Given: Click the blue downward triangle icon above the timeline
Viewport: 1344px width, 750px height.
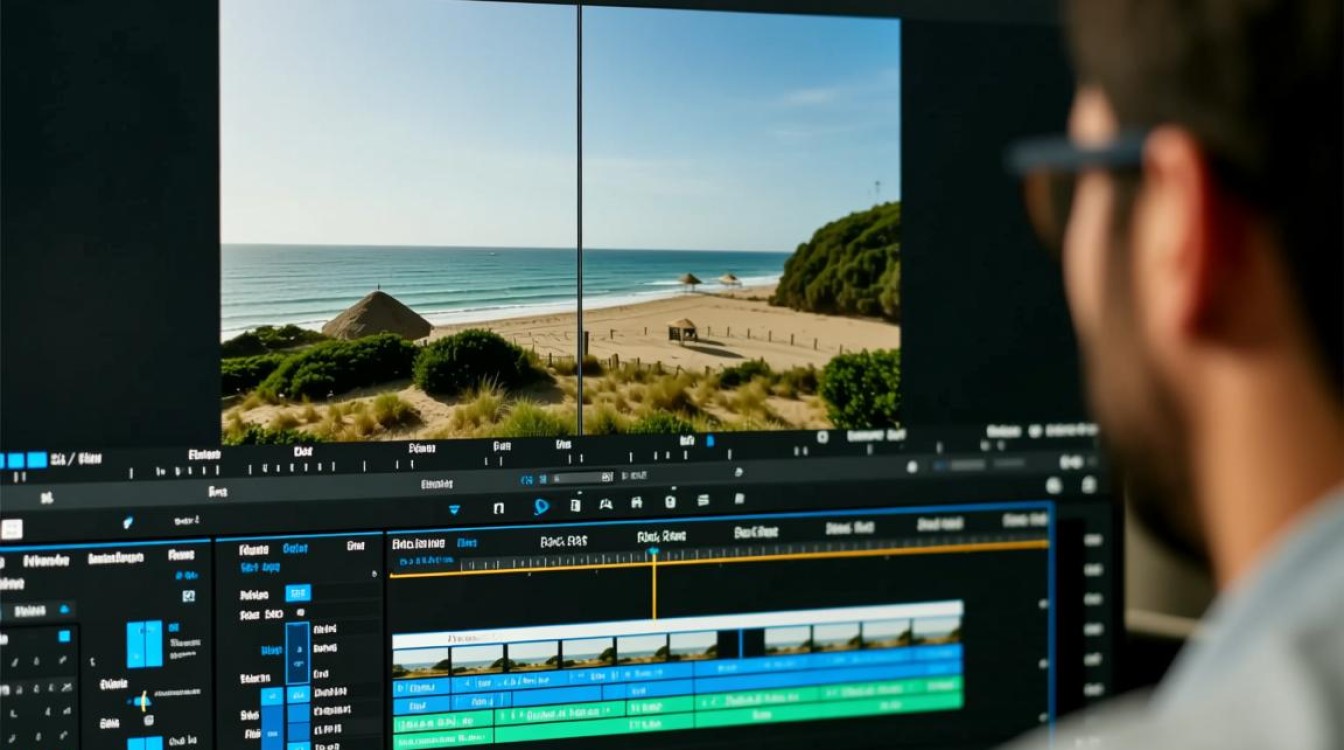Looking at the screenshot, I should [x=454, y=509].
